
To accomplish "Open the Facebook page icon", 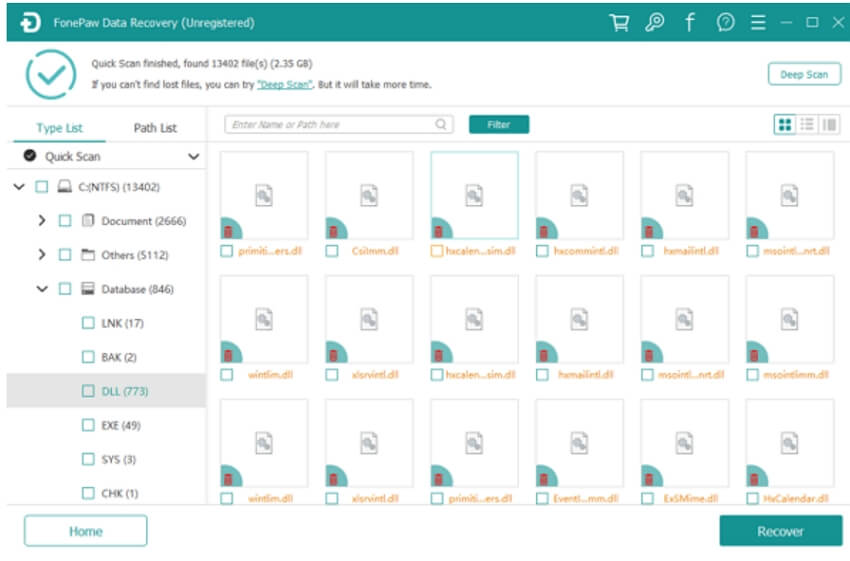I will (x=690, y=23).
